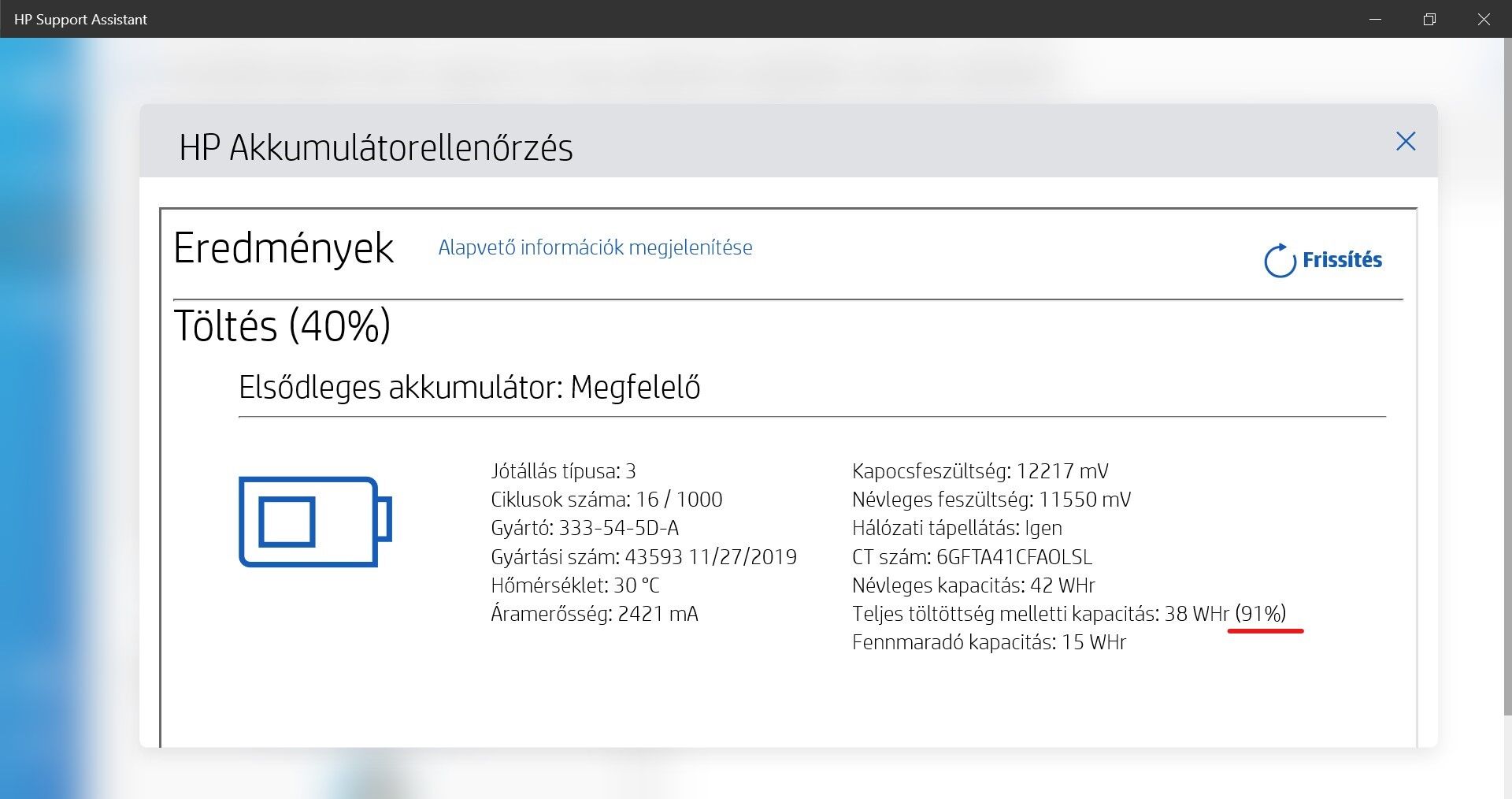Image resolution: width=1512 pixels, height=799 pixels.
Task: Select the Töltés (40%) heading
Action: [282, 325]
